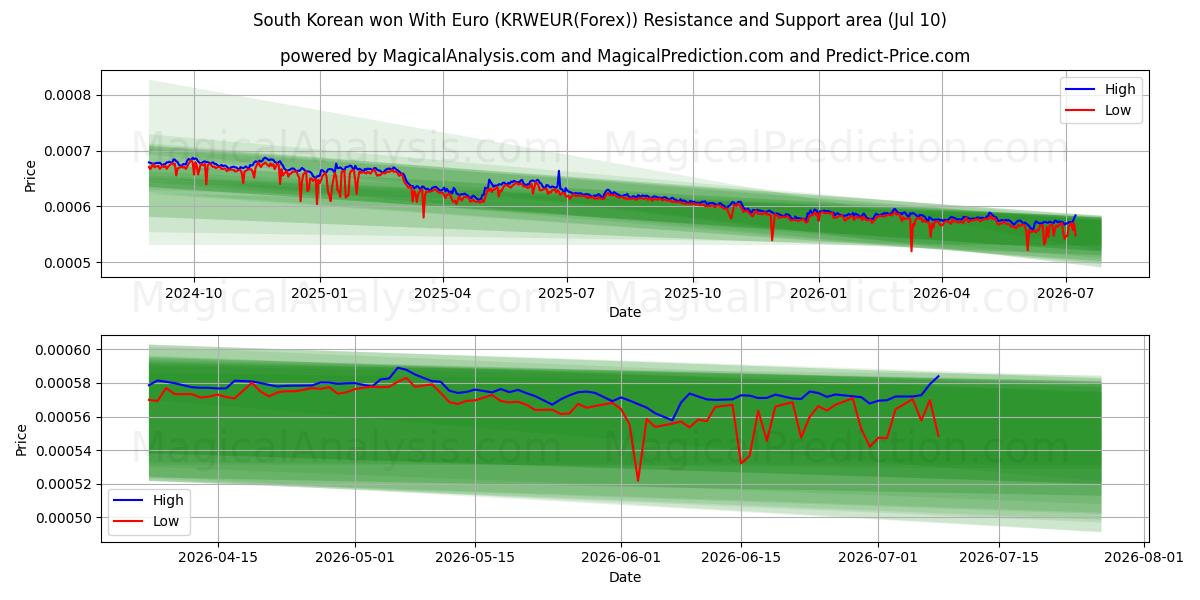Click the x-axis label 2026-07

(x=1066, y=294)
